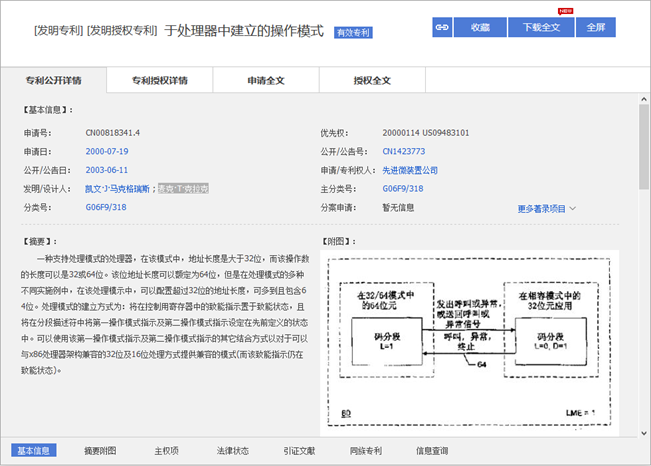651x466 pixels.
Task: Click the highlighted second inventor name
Action: pos(183,189)
